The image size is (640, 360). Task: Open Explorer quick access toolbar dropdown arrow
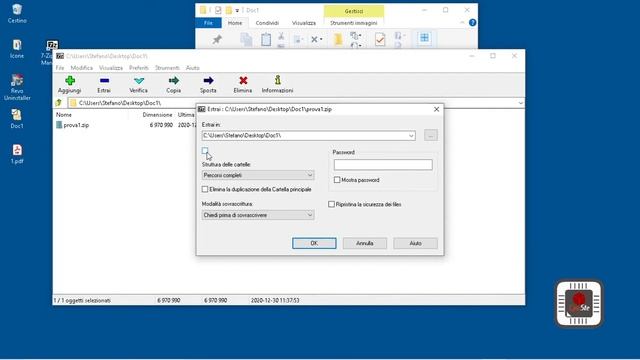237,11
